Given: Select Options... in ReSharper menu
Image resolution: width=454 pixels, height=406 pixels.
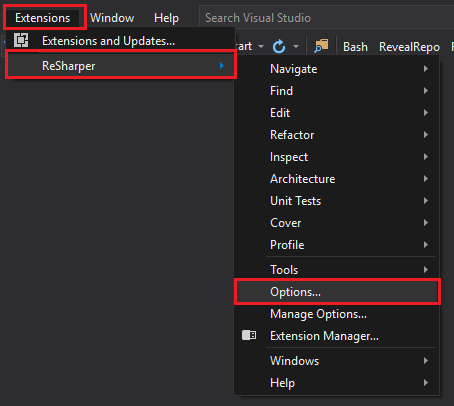Looking at the screenshot, I should click(337, 292).
